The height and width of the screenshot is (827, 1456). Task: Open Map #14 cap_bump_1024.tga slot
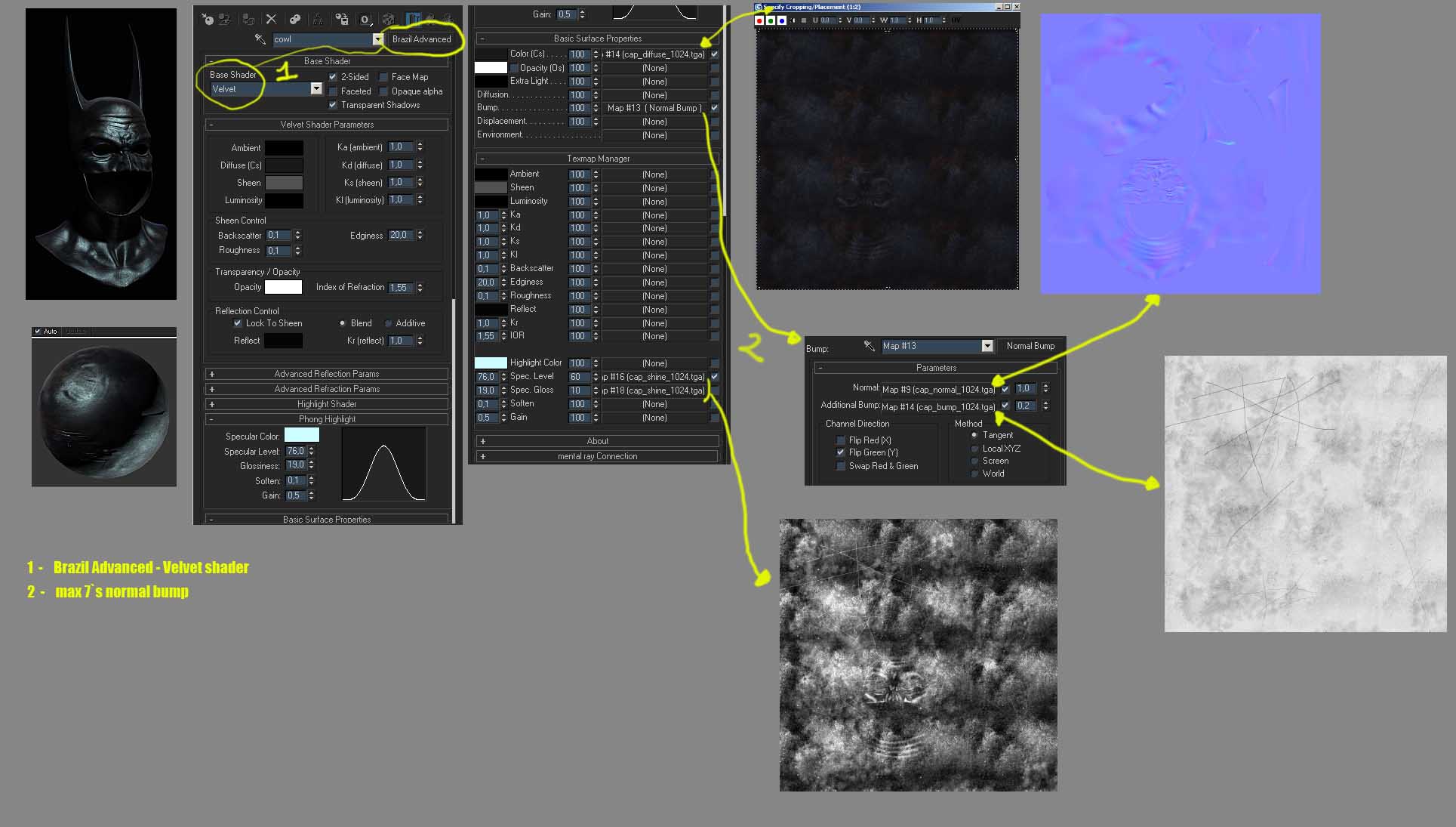(939, 407)
